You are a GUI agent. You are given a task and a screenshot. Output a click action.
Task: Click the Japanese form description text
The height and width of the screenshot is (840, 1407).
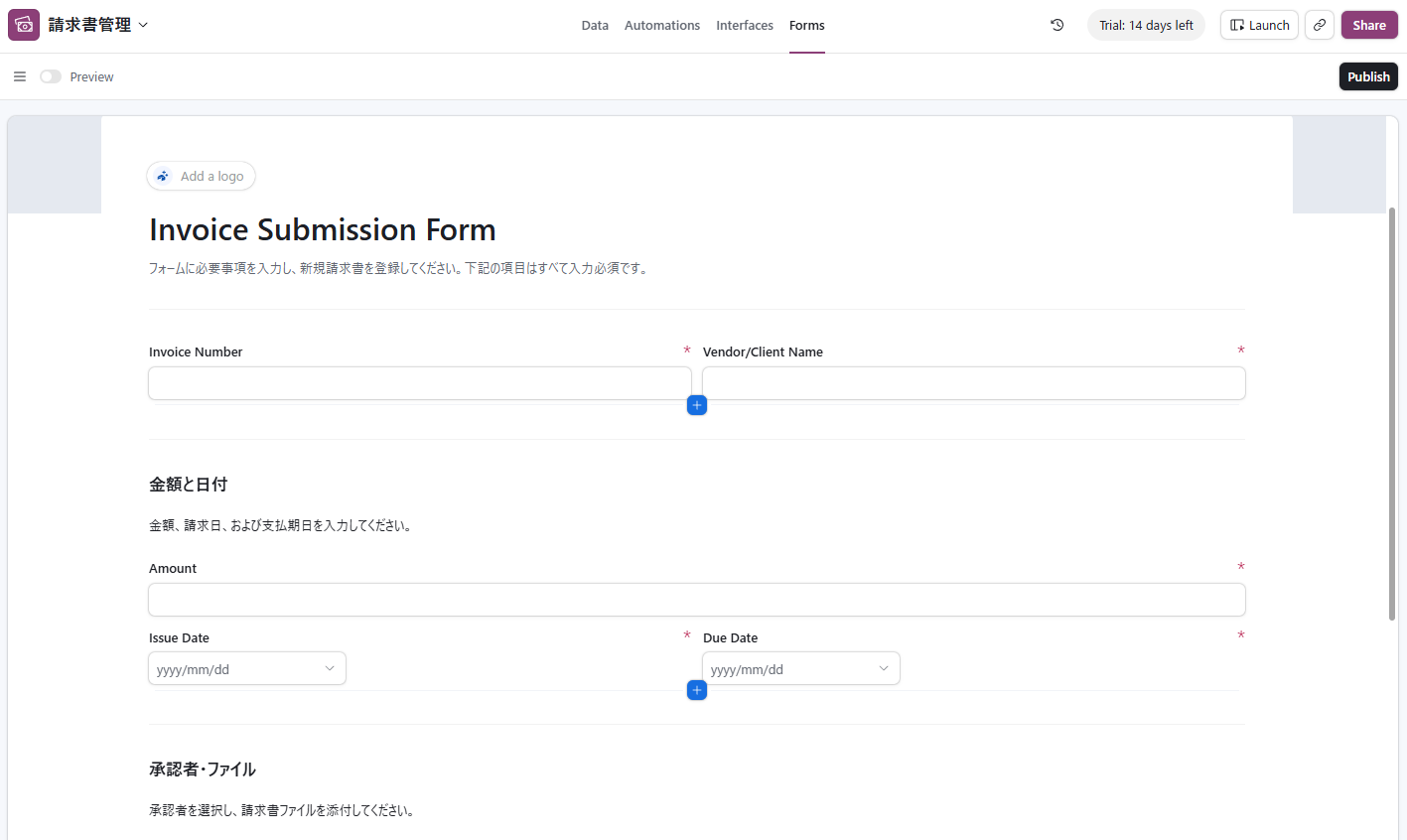(x=399, y=268)
